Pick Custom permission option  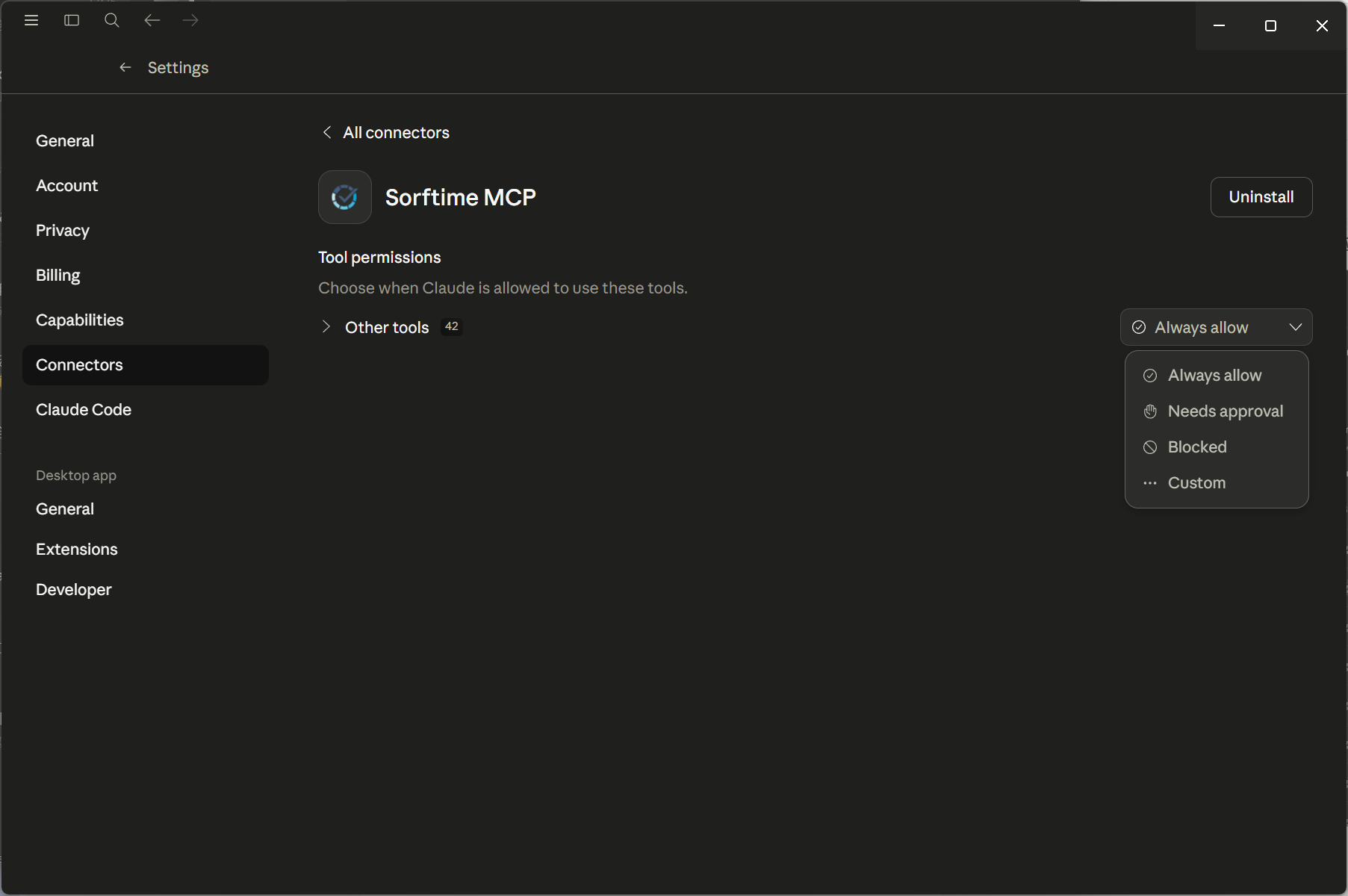click(1196, 483)
